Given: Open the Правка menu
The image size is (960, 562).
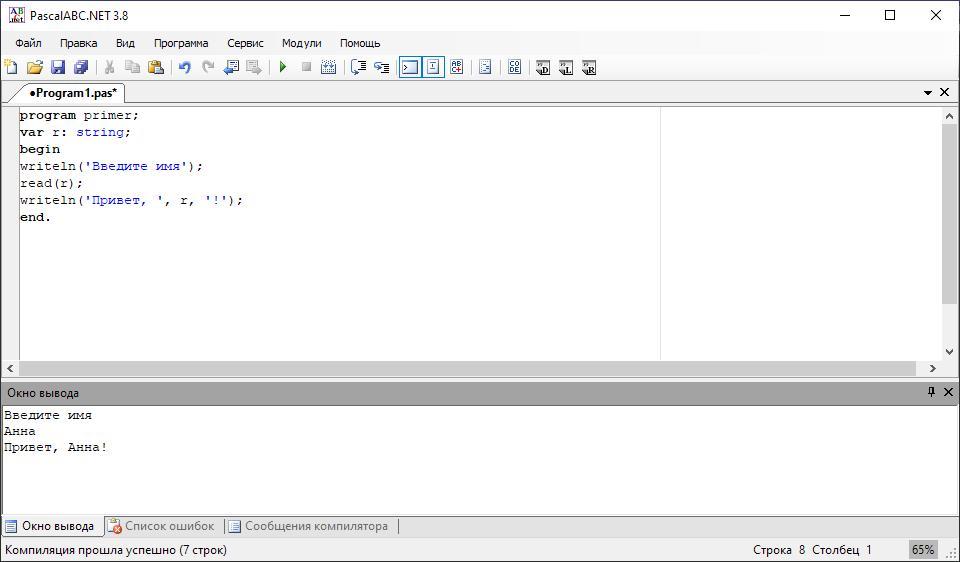Looking at the screenshot, I should click(78, 43).
